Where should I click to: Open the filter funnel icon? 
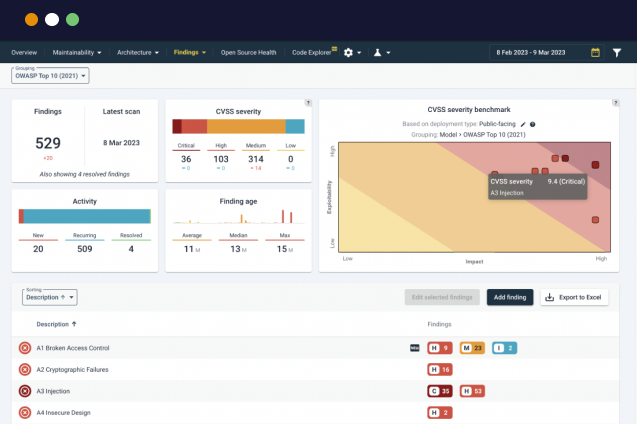617,52
